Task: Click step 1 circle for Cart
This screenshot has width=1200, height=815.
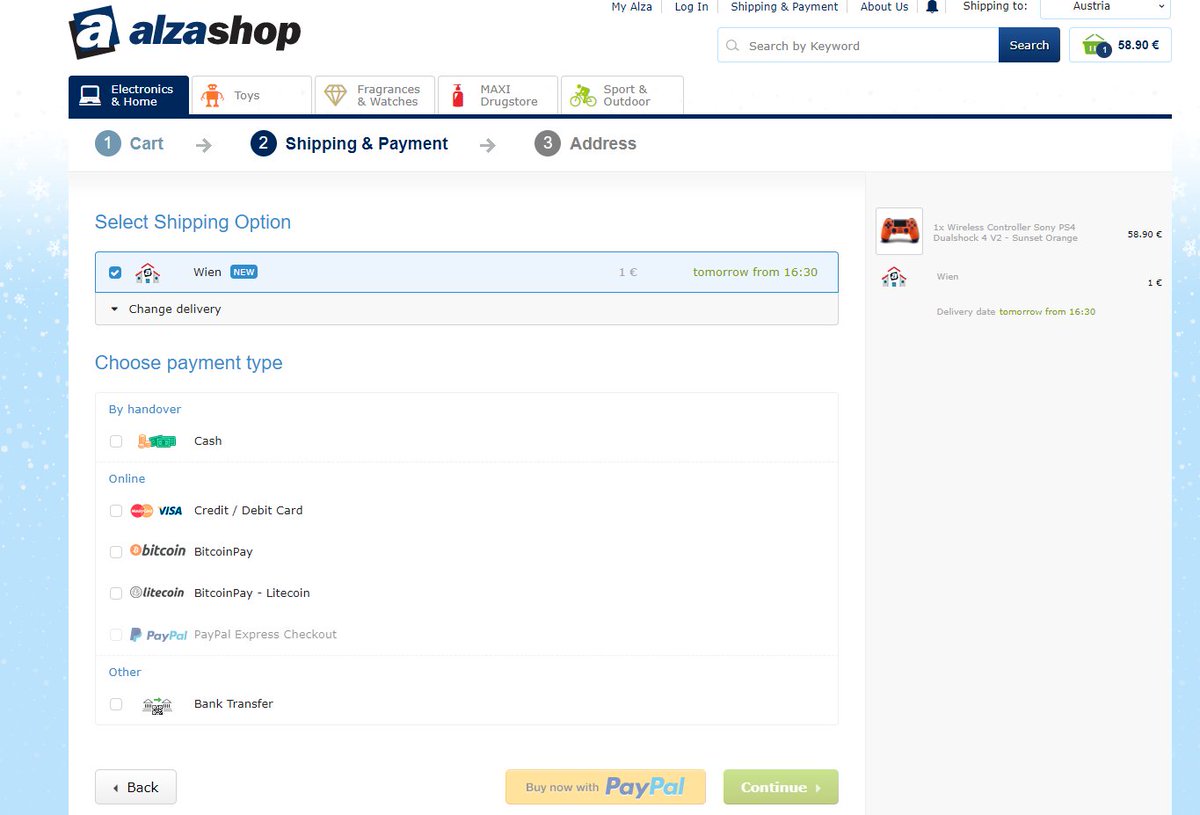Action: (108, 144)
